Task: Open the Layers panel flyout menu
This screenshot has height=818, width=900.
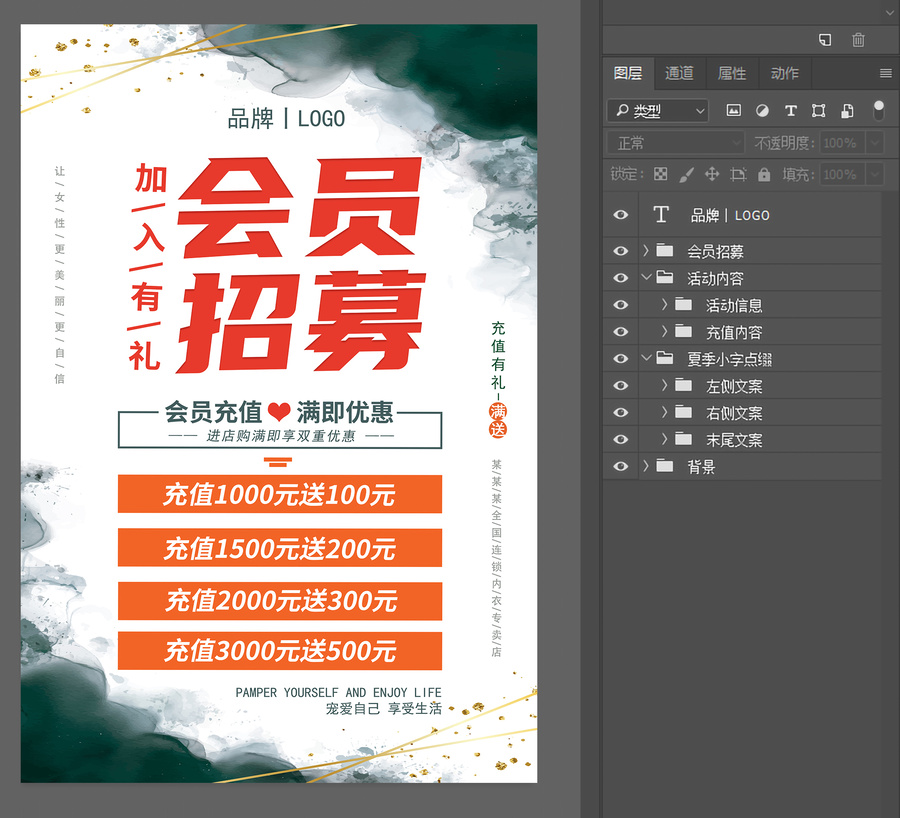Action: tap(886, 73)
